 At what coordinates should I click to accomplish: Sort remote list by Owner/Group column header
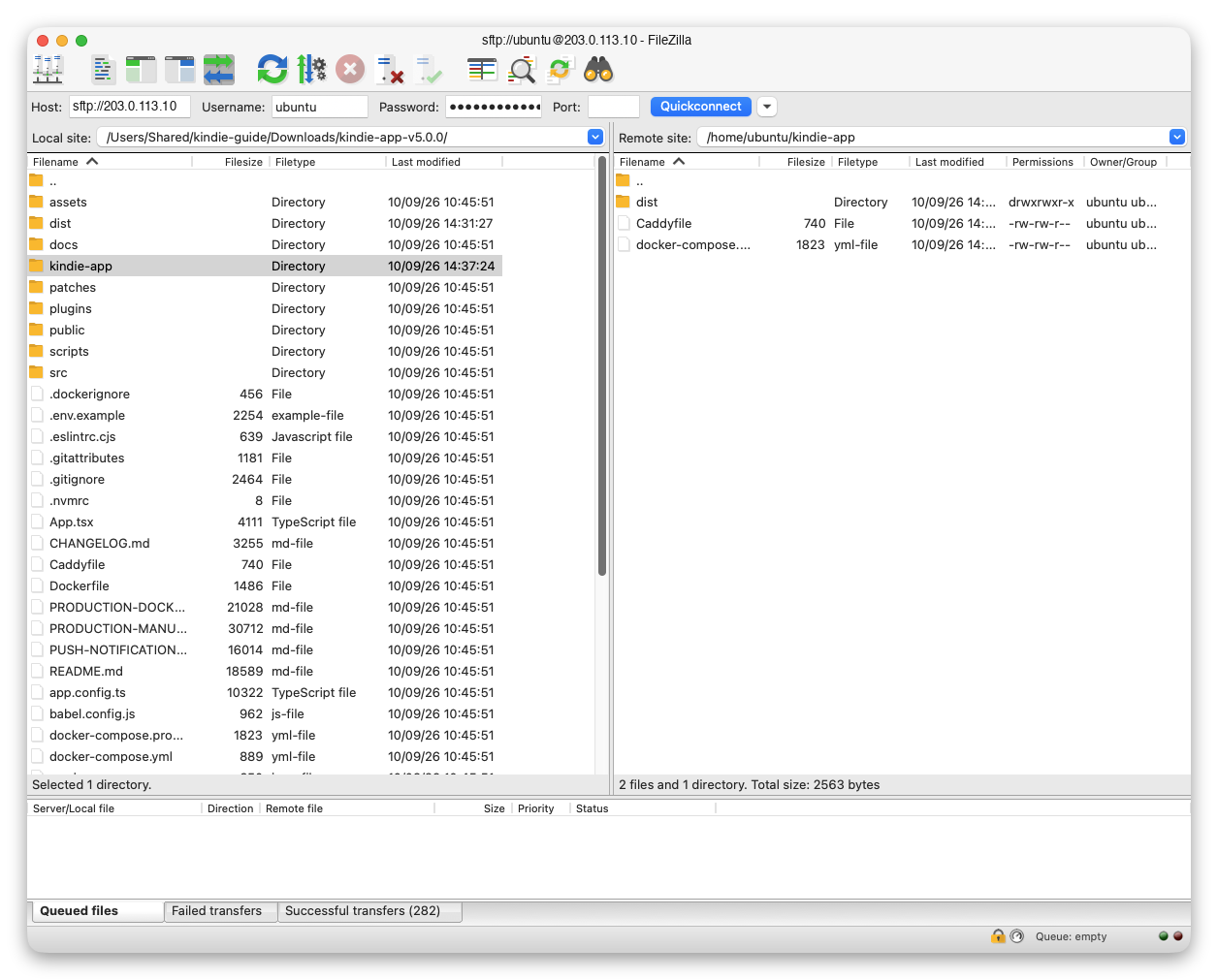[1125, 162]
